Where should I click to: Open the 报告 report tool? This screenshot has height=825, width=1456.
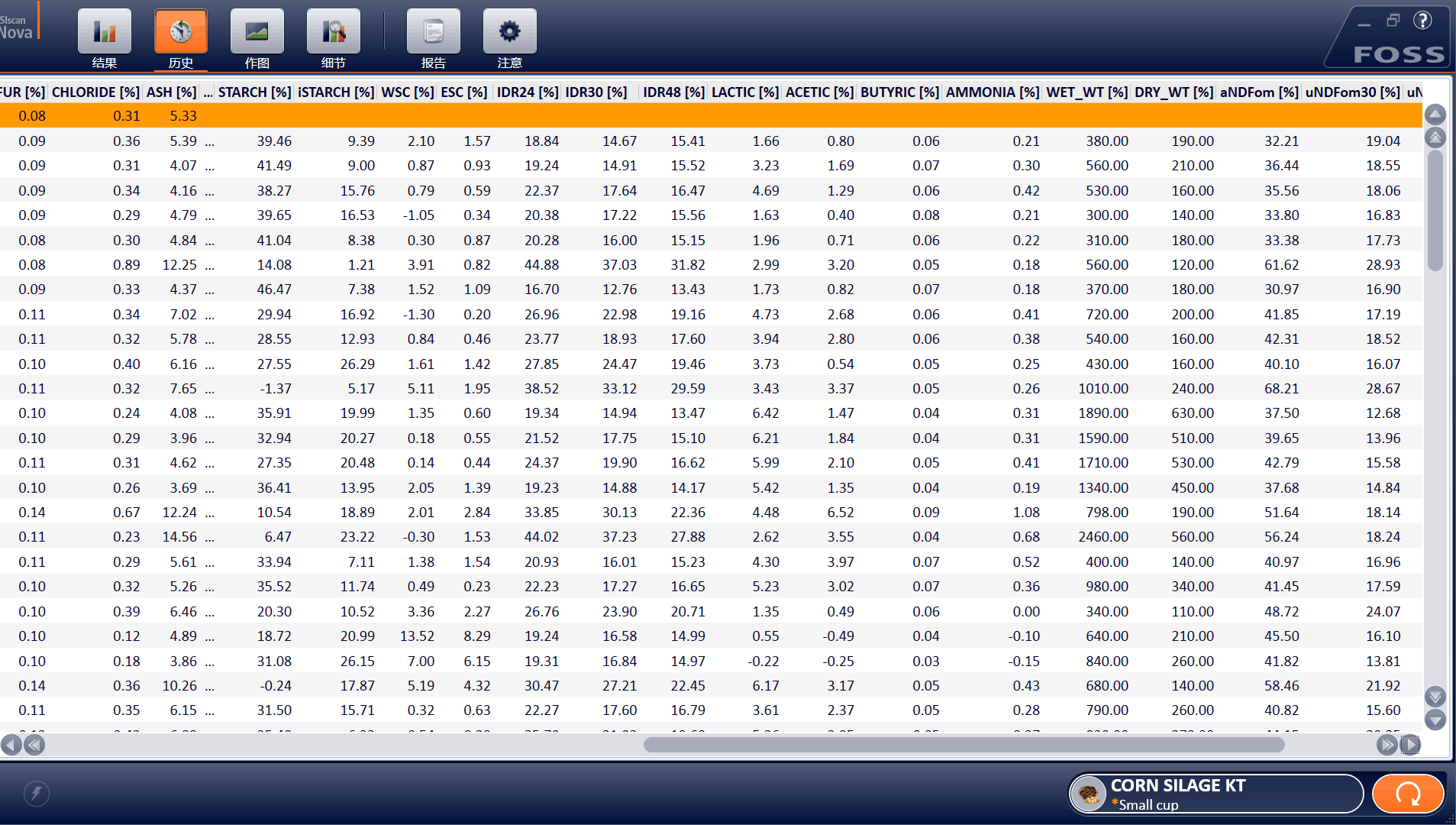(x=434, y=39)
